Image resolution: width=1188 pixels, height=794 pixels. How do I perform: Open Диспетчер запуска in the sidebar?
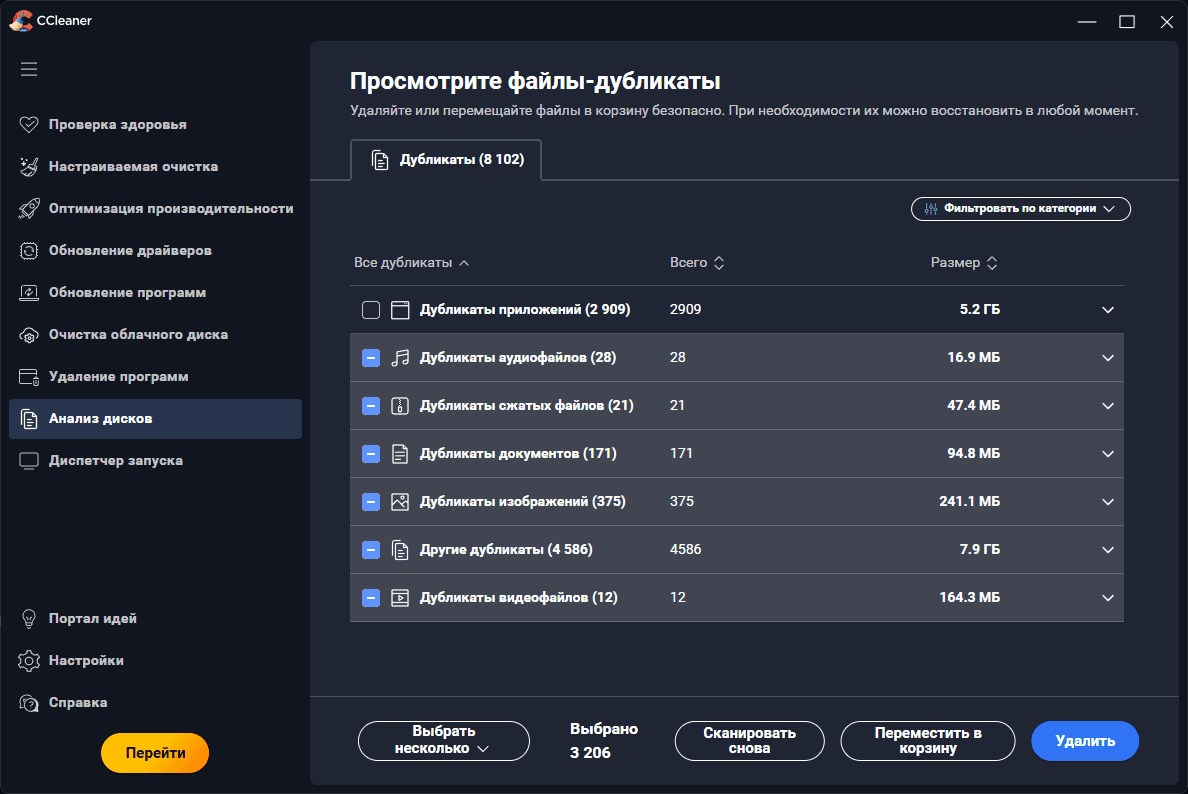(x=115, y=461)
